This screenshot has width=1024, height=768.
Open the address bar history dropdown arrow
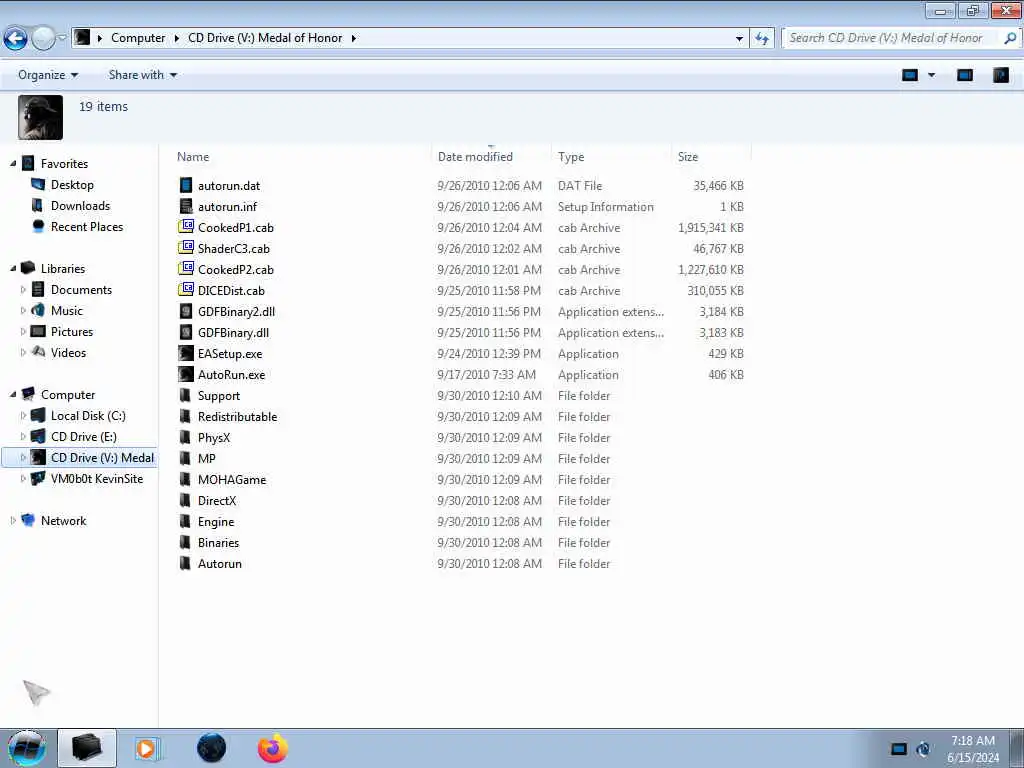click(x=739, y=39)
